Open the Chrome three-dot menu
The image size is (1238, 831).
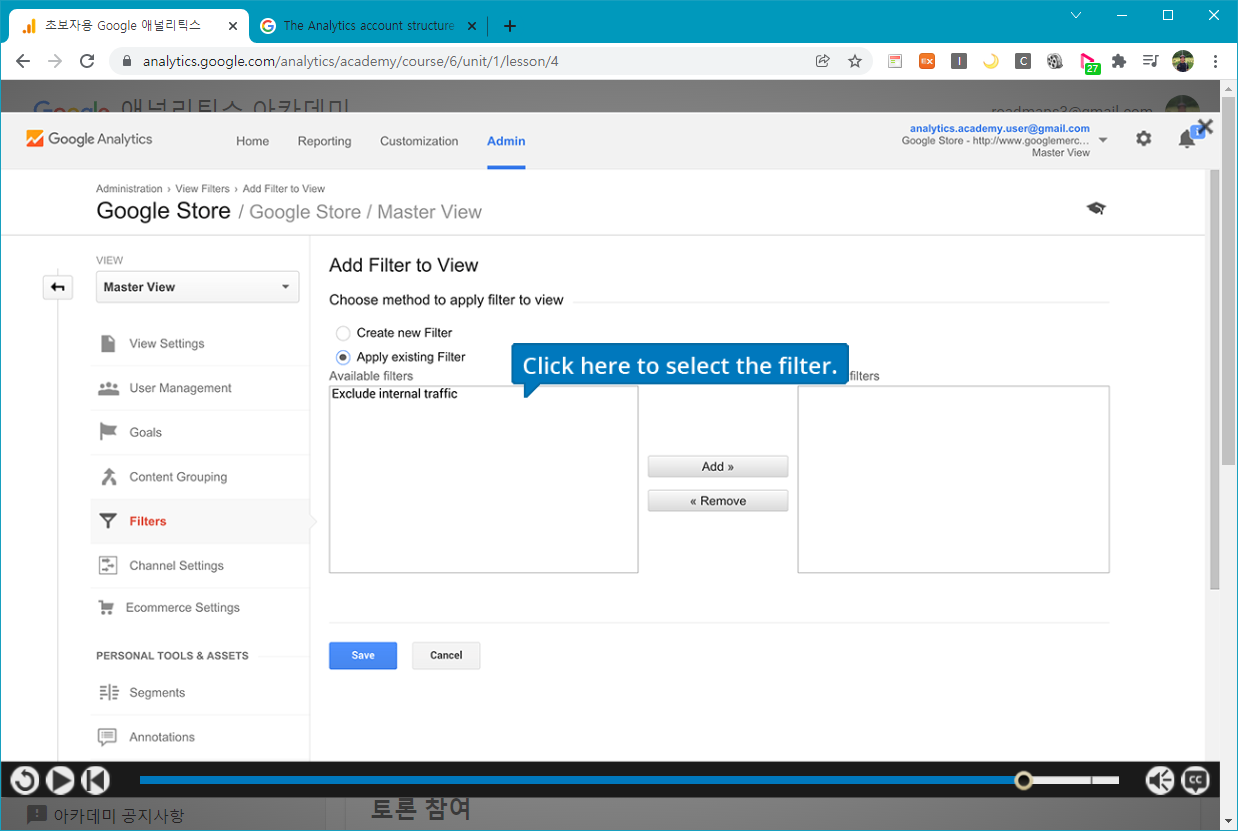click(x=1215, y=61)
